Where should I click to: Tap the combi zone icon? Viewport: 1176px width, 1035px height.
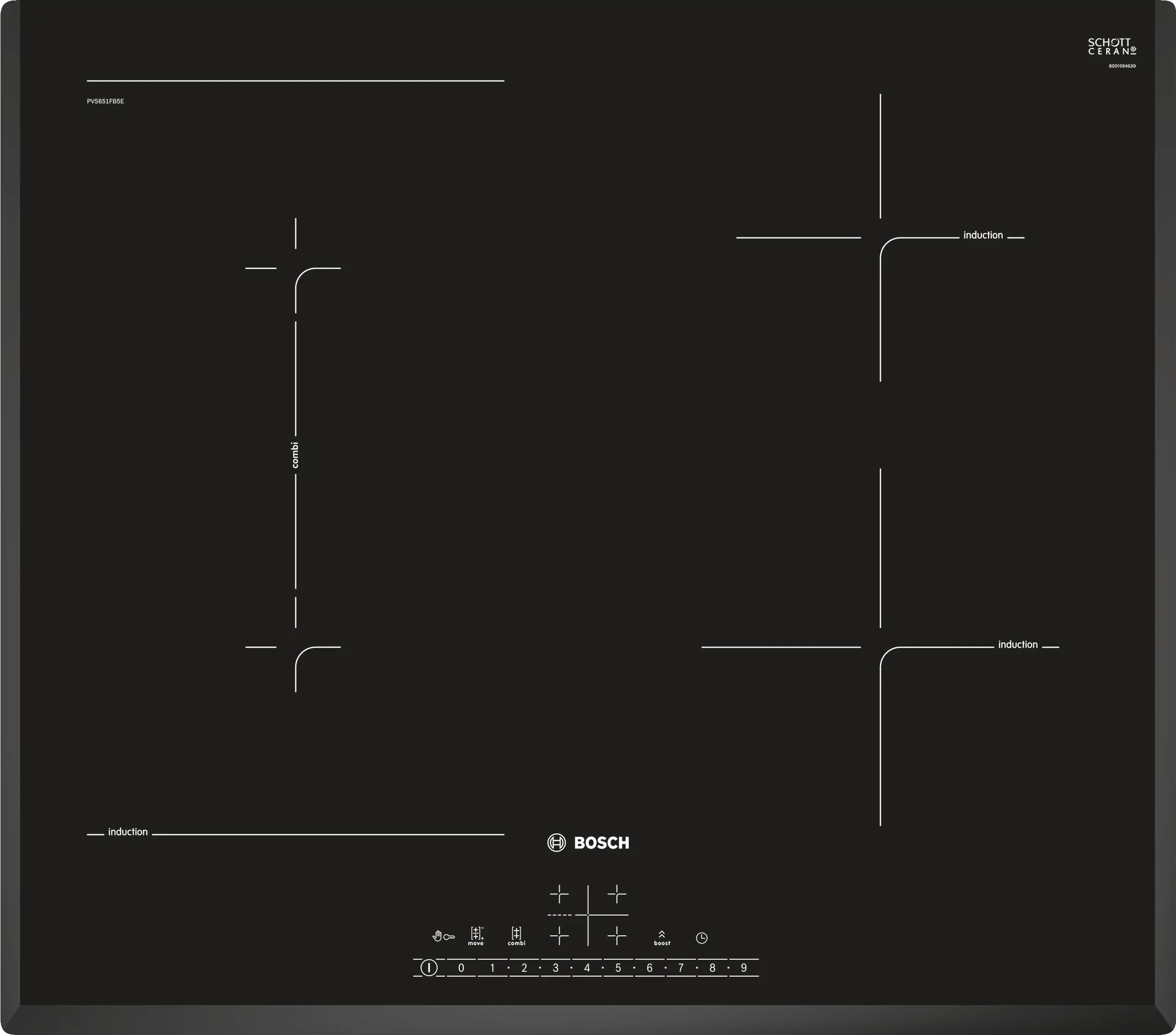click(x=516, y=935)
